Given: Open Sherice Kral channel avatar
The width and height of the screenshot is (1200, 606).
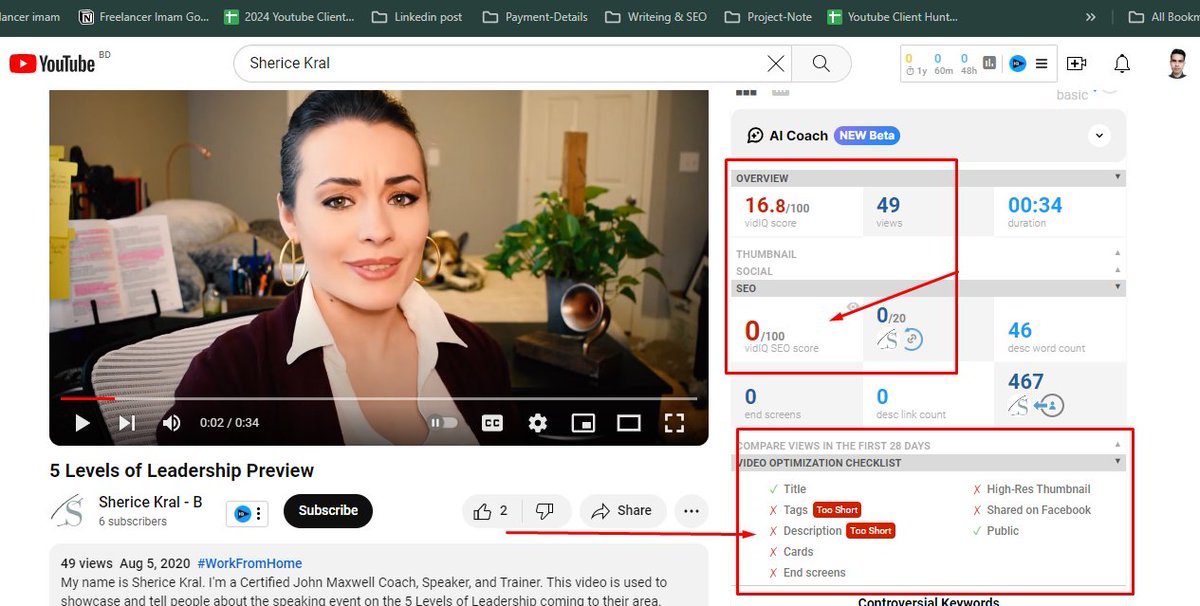Looking at the screenshot, I should click(68, 510).
